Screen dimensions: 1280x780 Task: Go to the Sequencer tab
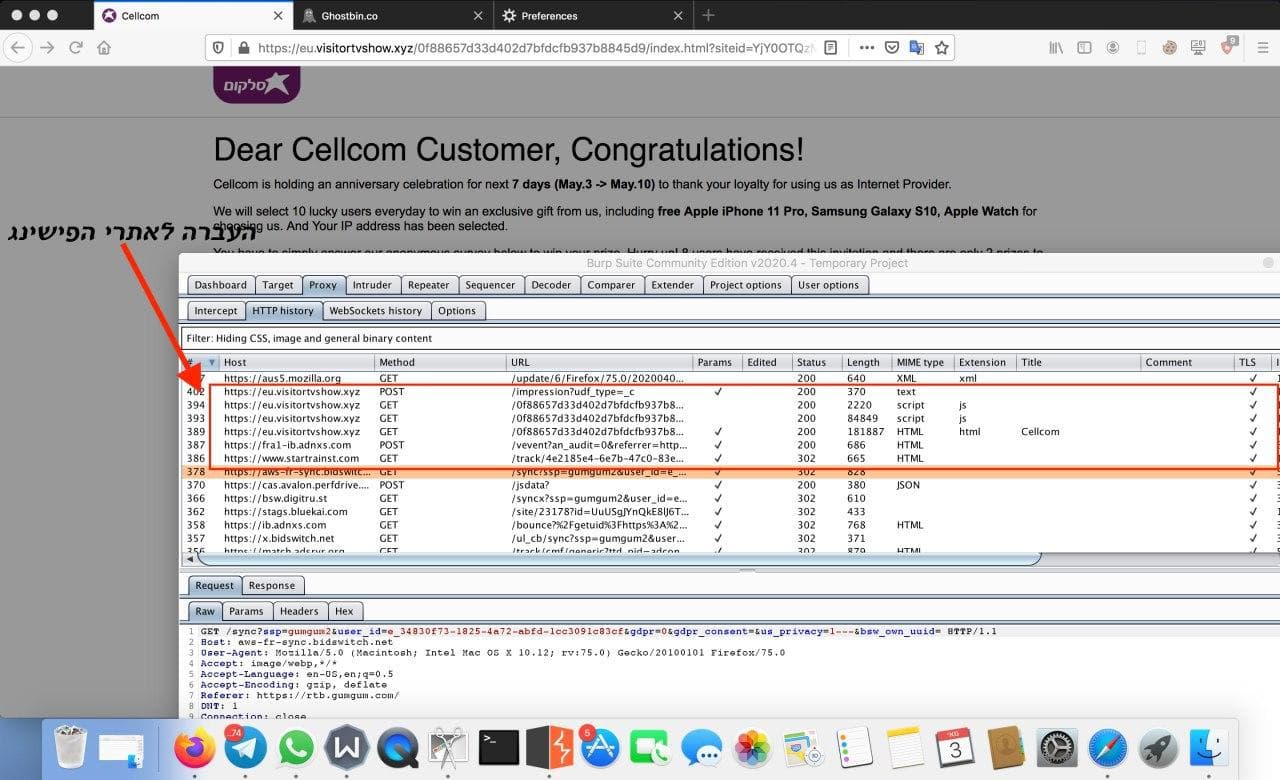[490, 285]
